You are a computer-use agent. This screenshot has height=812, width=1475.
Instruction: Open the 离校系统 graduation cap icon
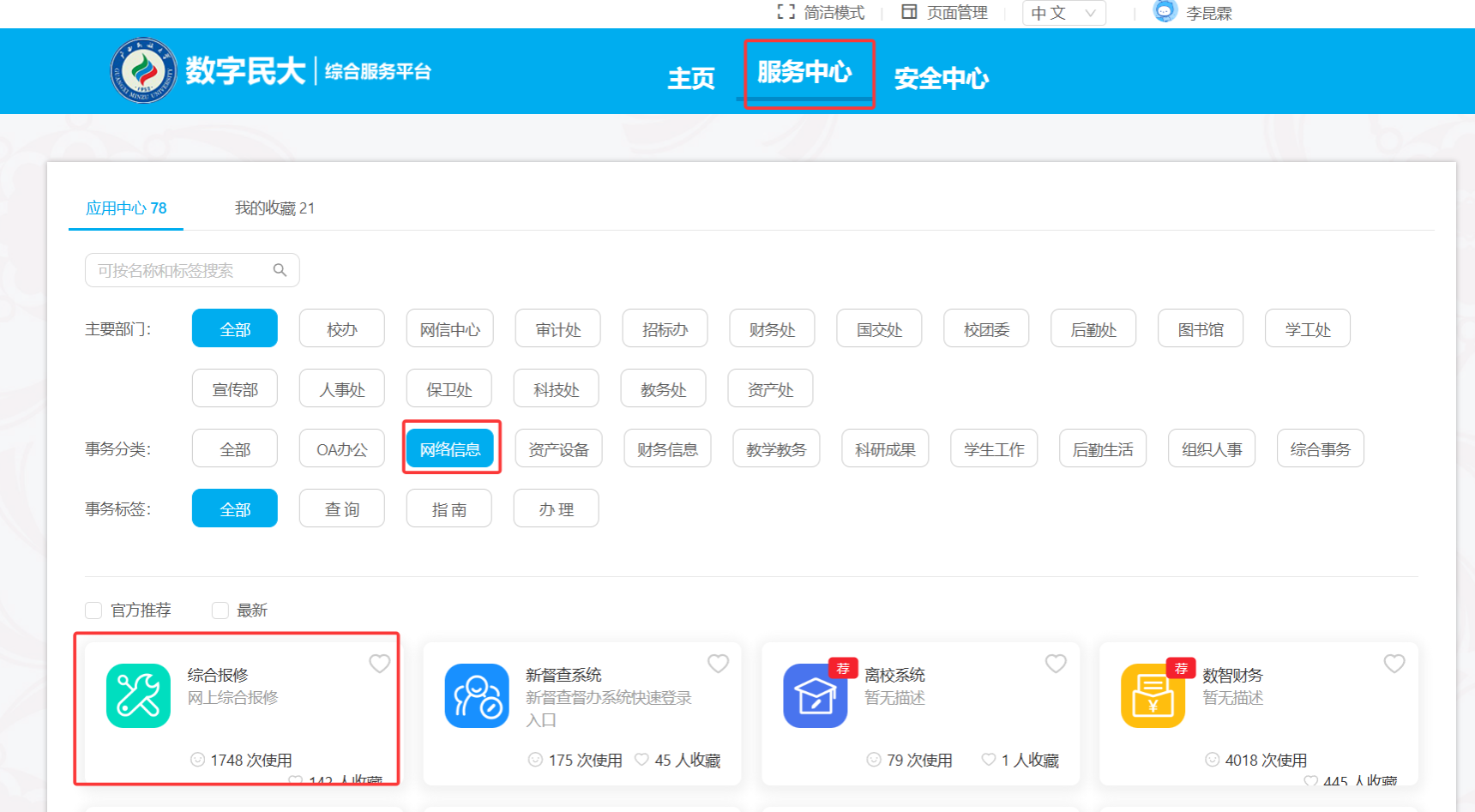[815, 695]
